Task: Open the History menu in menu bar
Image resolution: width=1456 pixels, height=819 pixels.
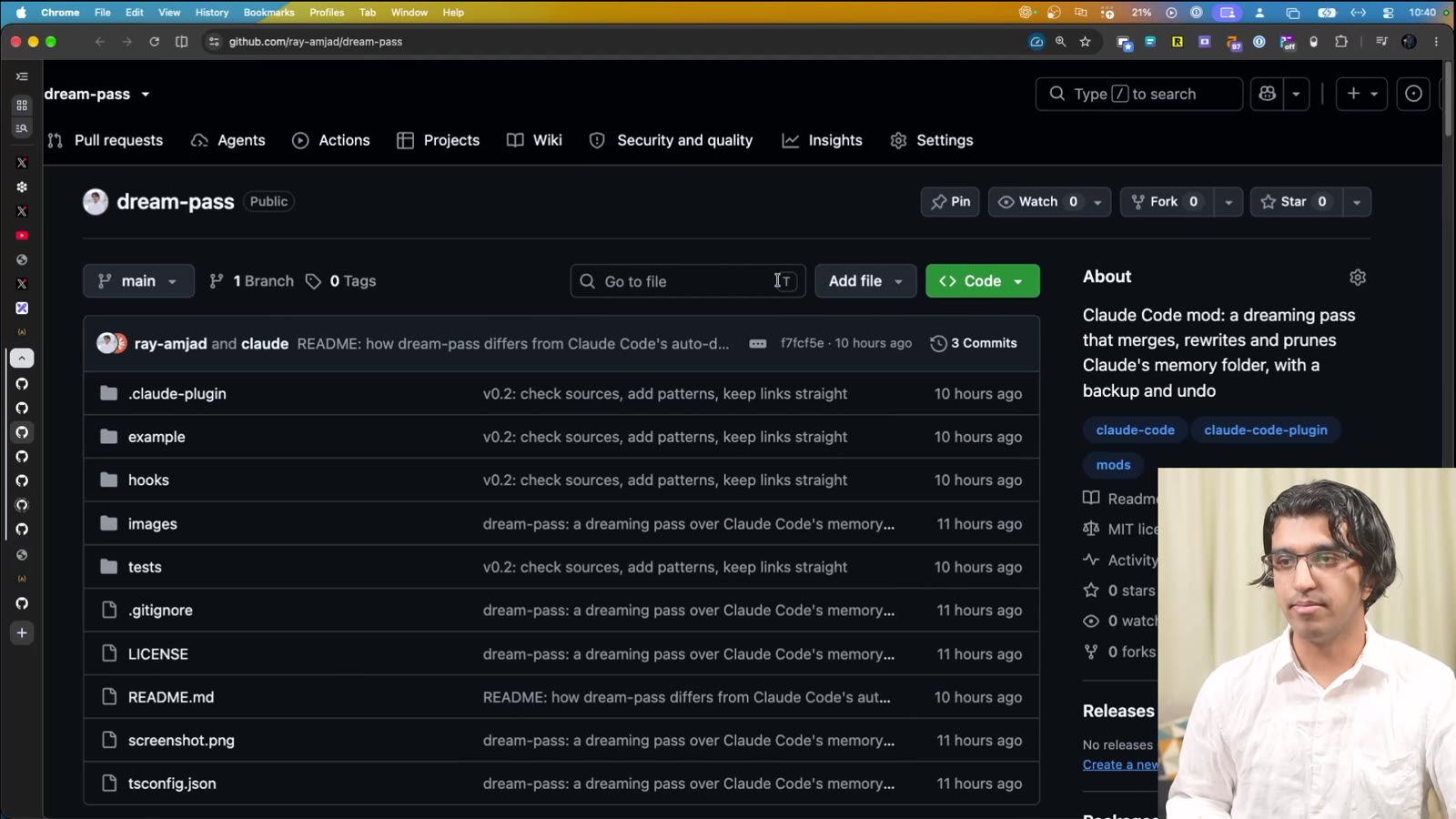Action: click(x=212, y=13)
